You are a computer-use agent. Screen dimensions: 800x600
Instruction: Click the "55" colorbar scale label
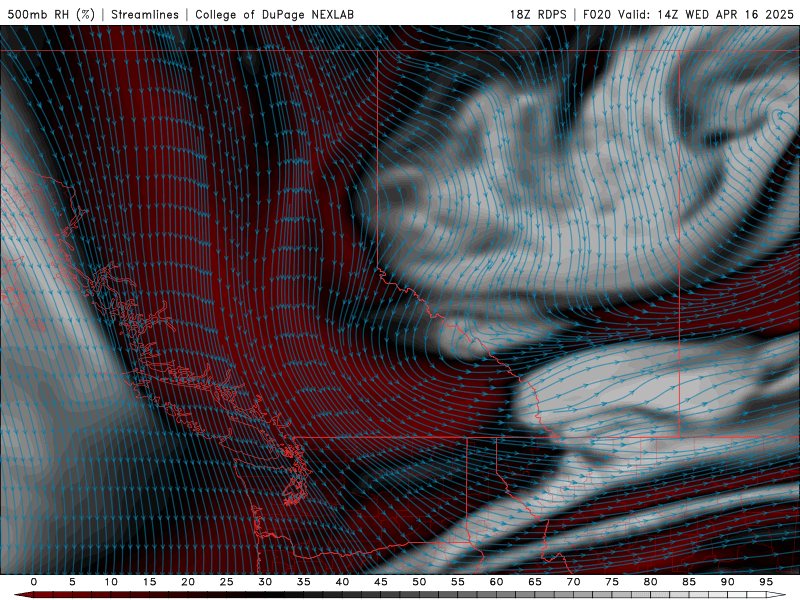click(458, 582)
